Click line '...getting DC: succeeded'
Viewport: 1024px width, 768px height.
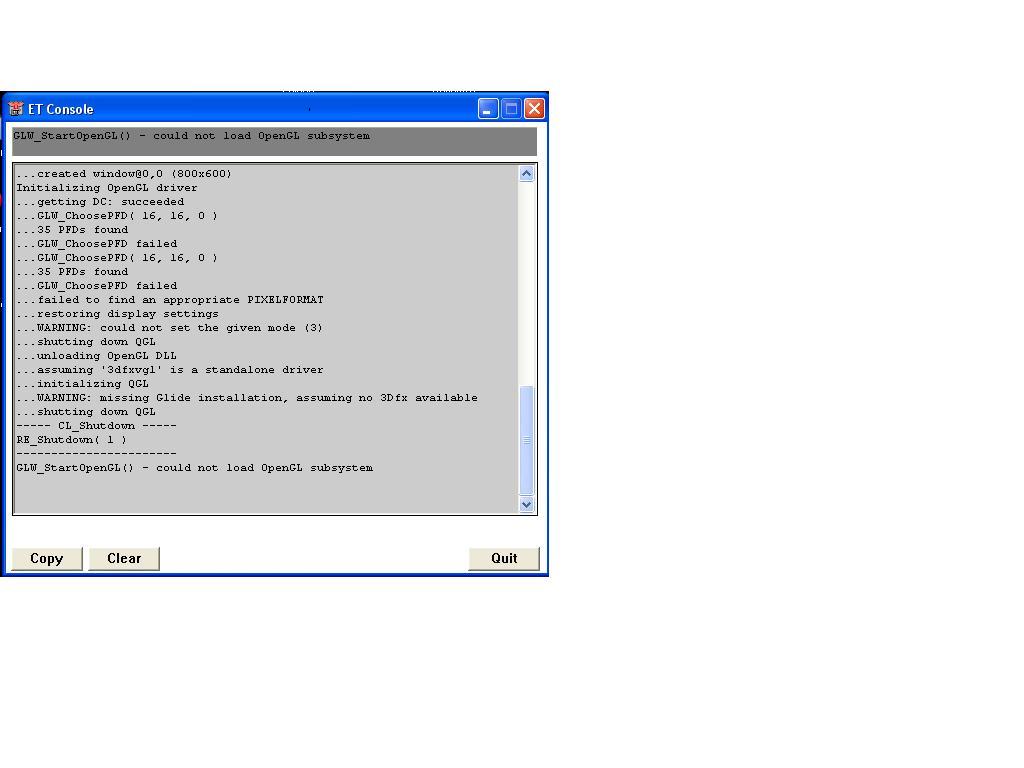[x=100, y=202]
